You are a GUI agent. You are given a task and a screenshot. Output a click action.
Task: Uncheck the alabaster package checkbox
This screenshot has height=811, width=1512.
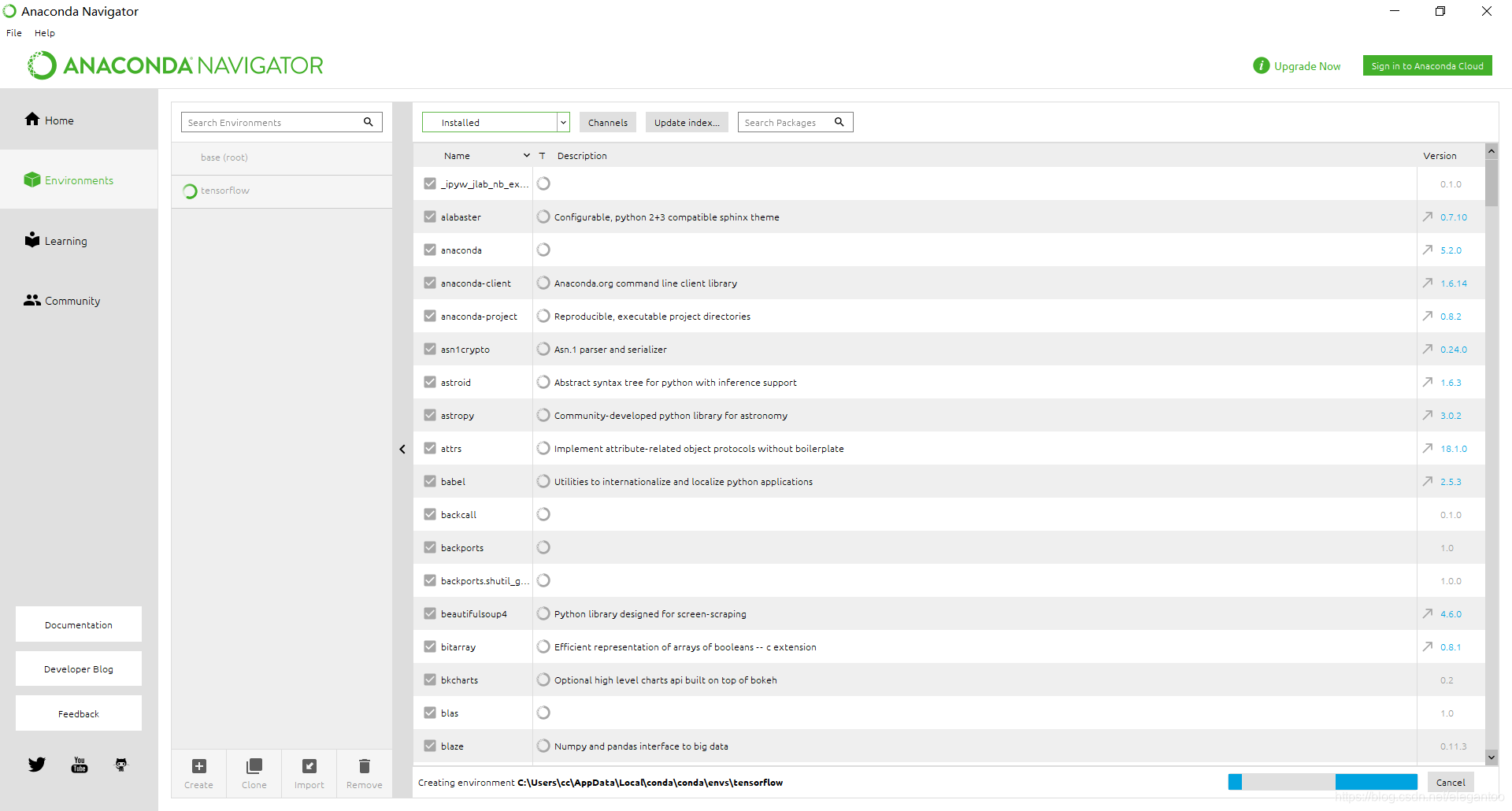[430, 217]
